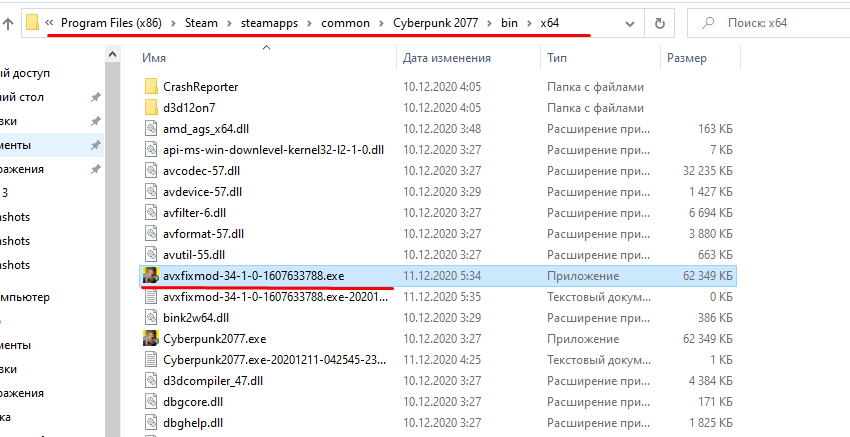Select 'Program Files (x86)' breadcrumb

[111, 23]
